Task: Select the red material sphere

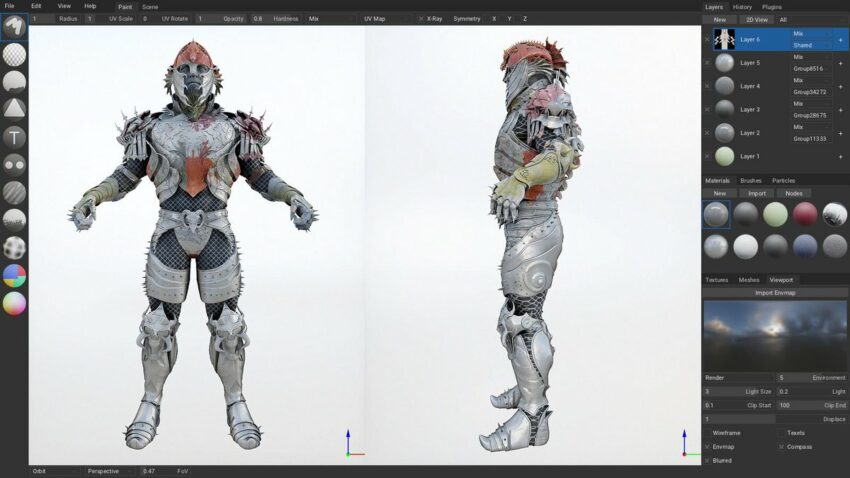Action: click(805, 214)
